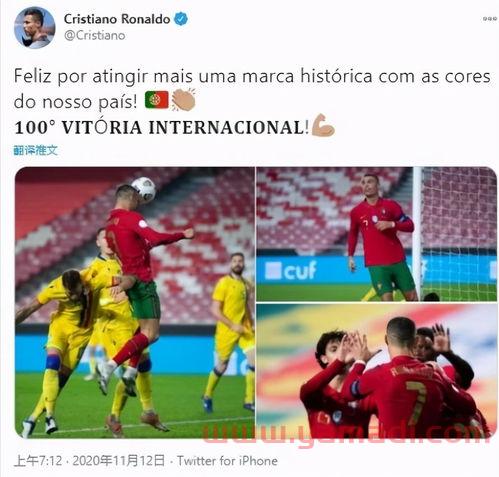499x477 pixels.
Task: Click the clapping hands emoji
Action: tap(183, 99)
